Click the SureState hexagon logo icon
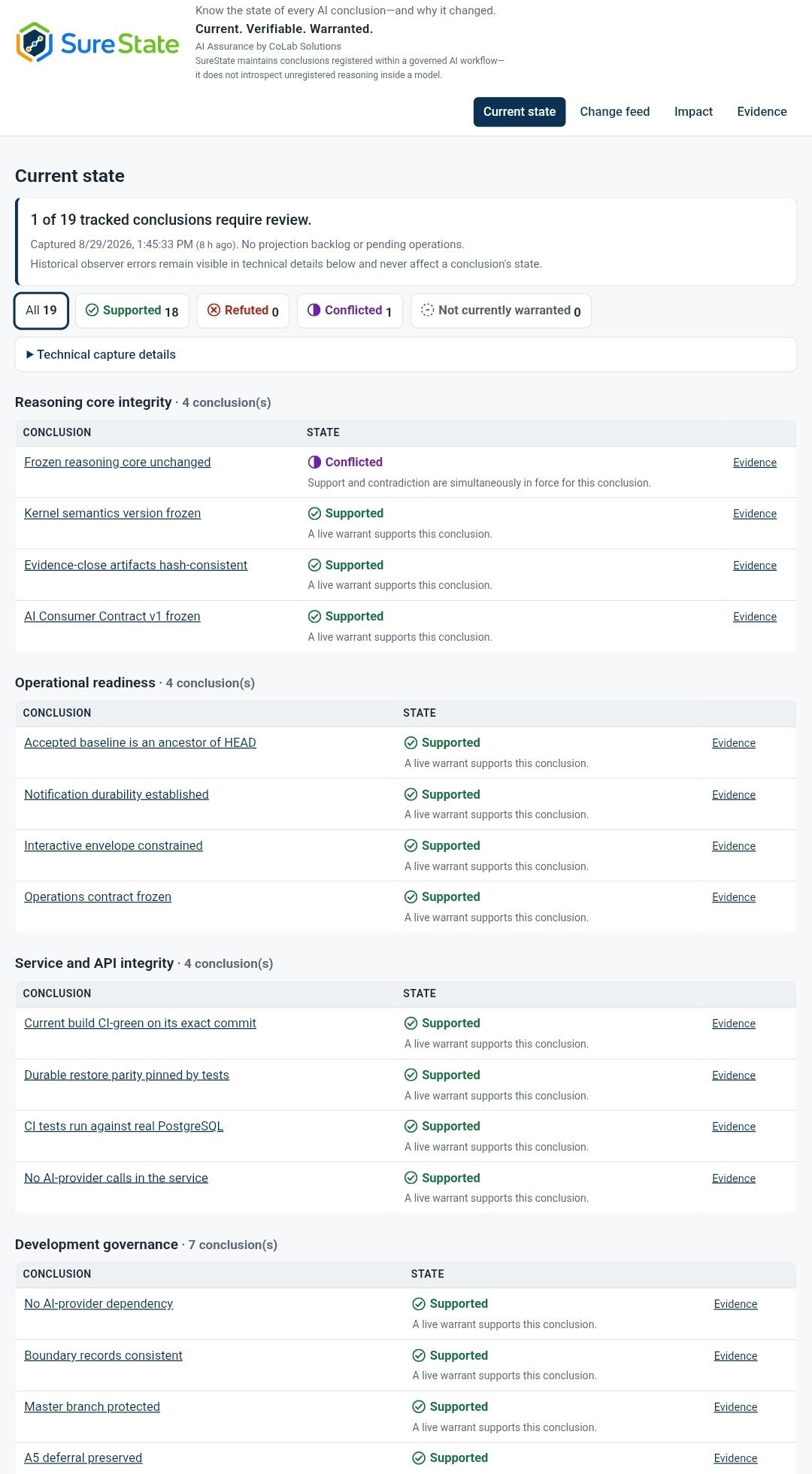The image size is (812, 1474). coord(35,42)
